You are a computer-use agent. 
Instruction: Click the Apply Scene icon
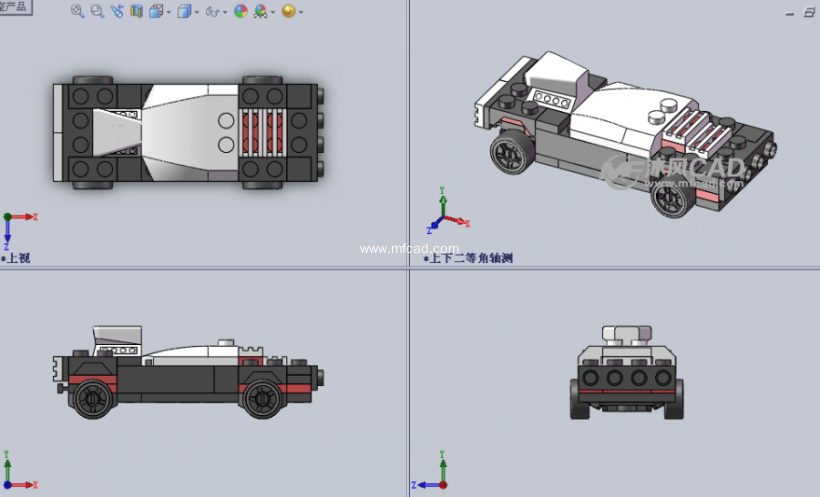coord(261,12)
